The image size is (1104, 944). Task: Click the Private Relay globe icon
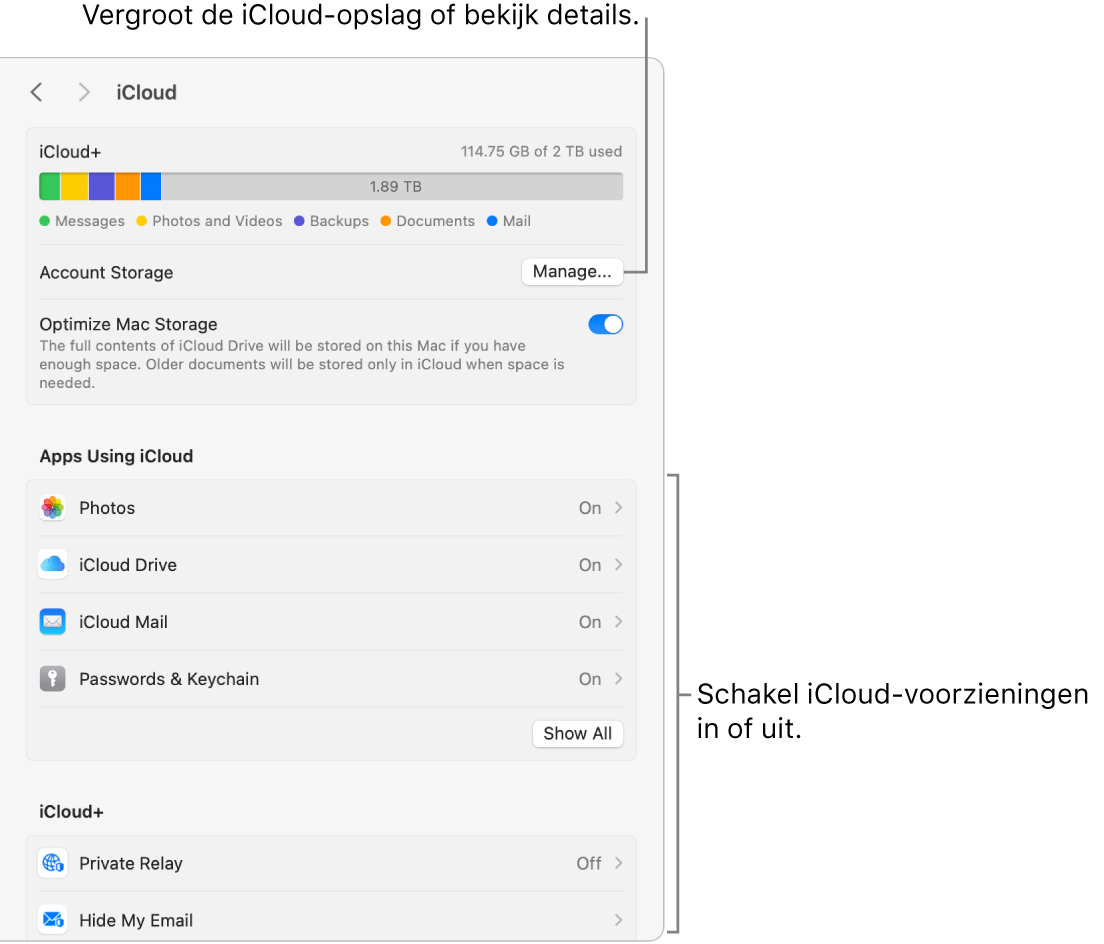pos(52,863)
